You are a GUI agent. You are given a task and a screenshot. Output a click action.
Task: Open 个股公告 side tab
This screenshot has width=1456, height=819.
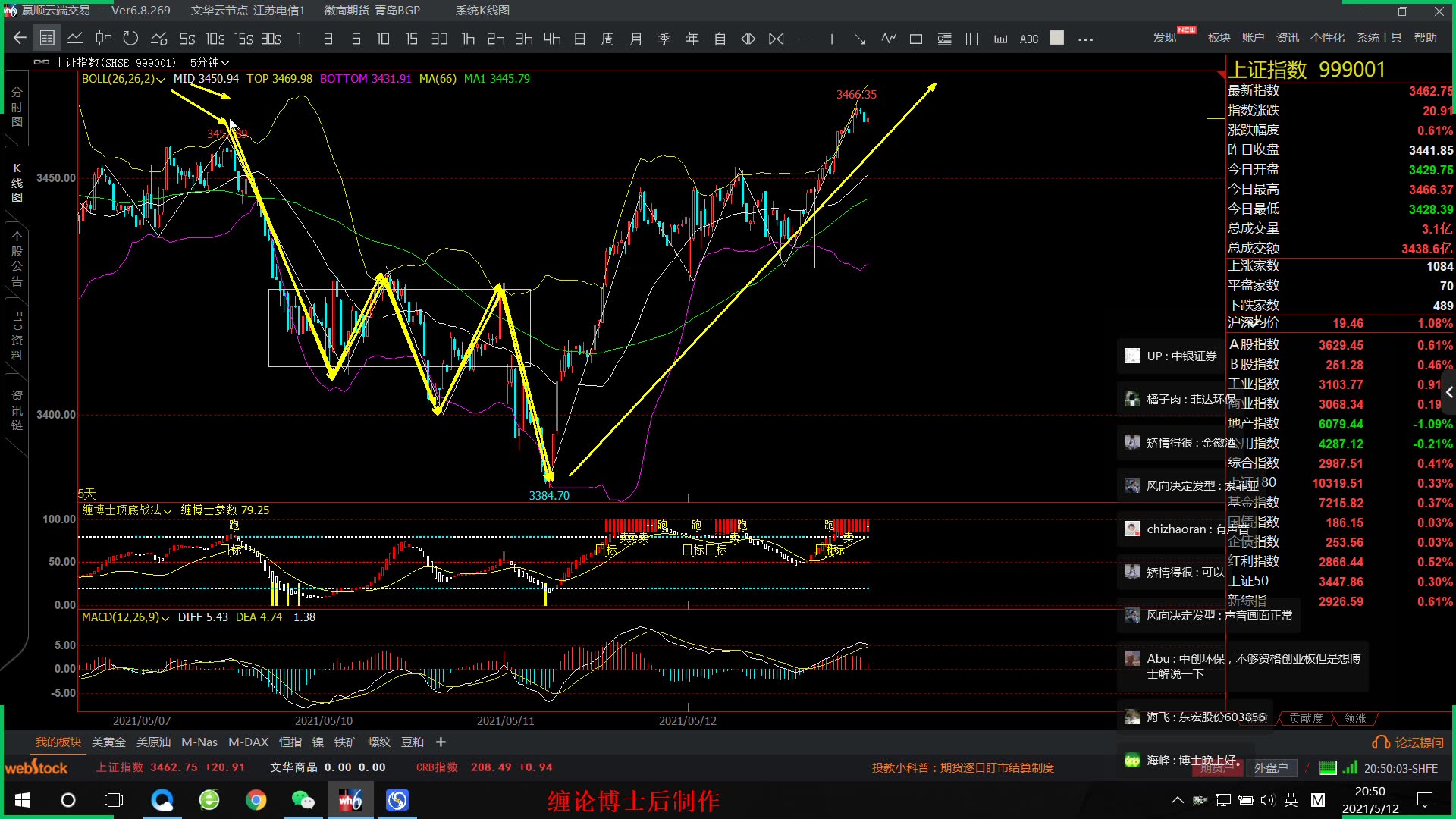point(17,259)
